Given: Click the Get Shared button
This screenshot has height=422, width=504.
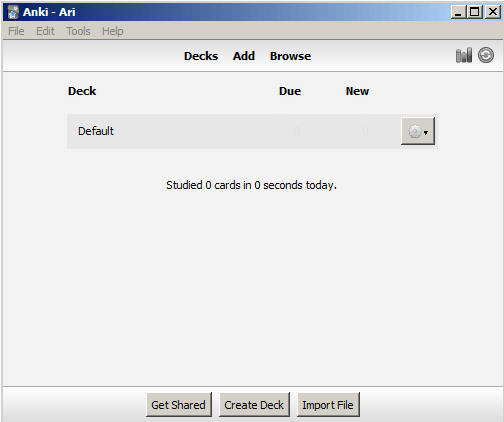Looking at the screenshot, I should click(179, 405).
